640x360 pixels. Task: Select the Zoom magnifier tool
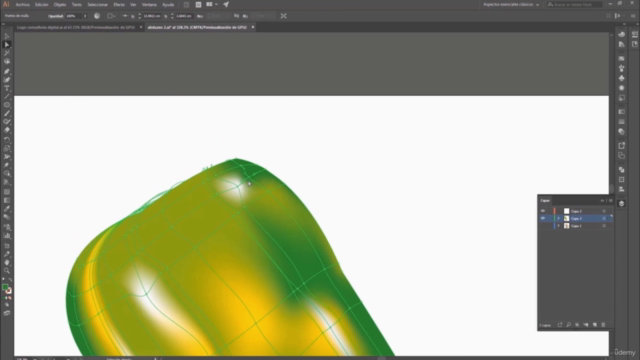[x=7, y=271]
